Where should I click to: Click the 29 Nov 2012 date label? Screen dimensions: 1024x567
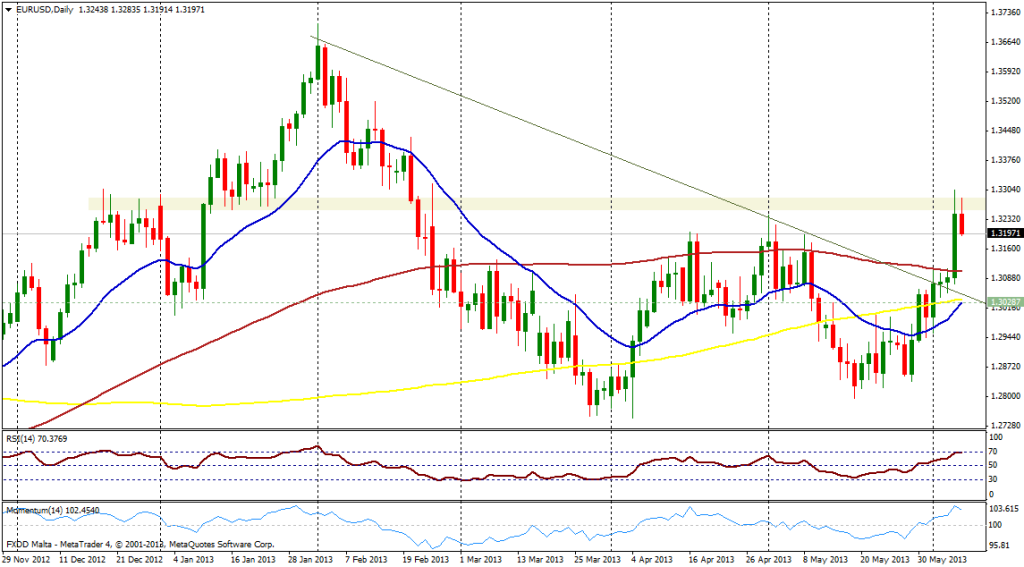(28, 559)
